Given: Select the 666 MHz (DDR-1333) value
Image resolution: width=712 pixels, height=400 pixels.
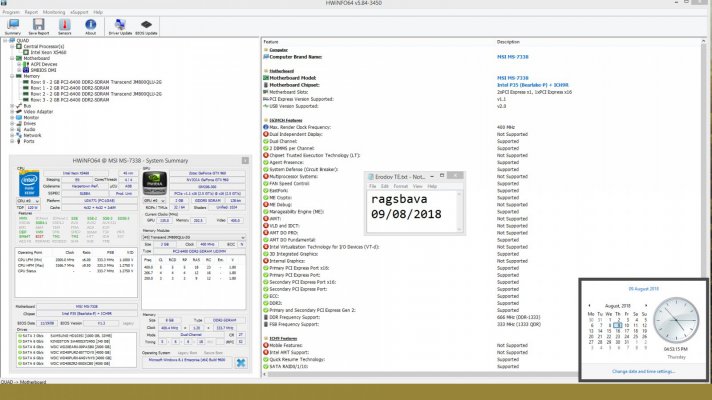Looking at the screenshot, I should [519, 317].
